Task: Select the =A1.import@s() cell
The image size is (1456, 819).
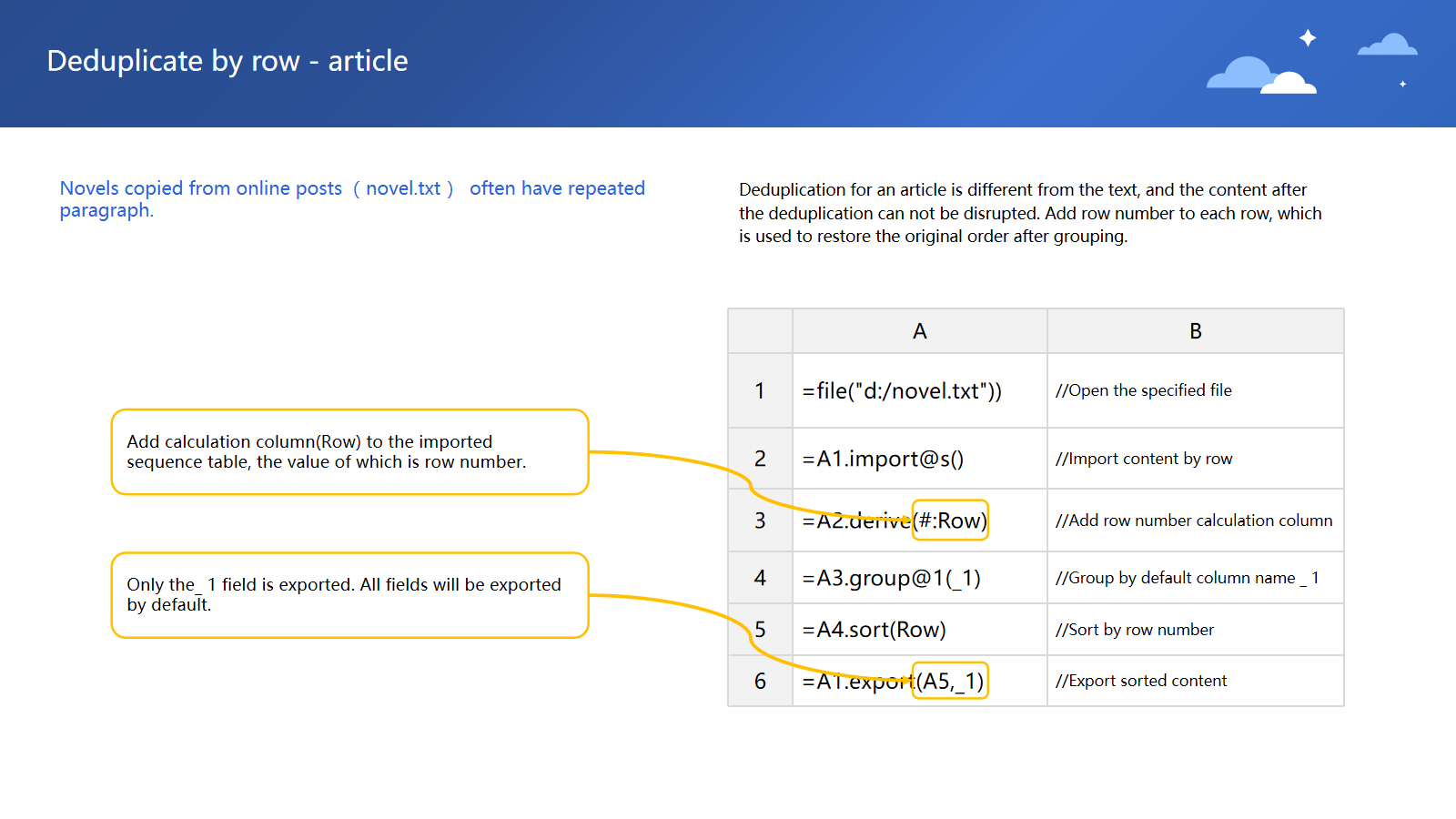Action: pyautogui.click(x=883, y=459)
